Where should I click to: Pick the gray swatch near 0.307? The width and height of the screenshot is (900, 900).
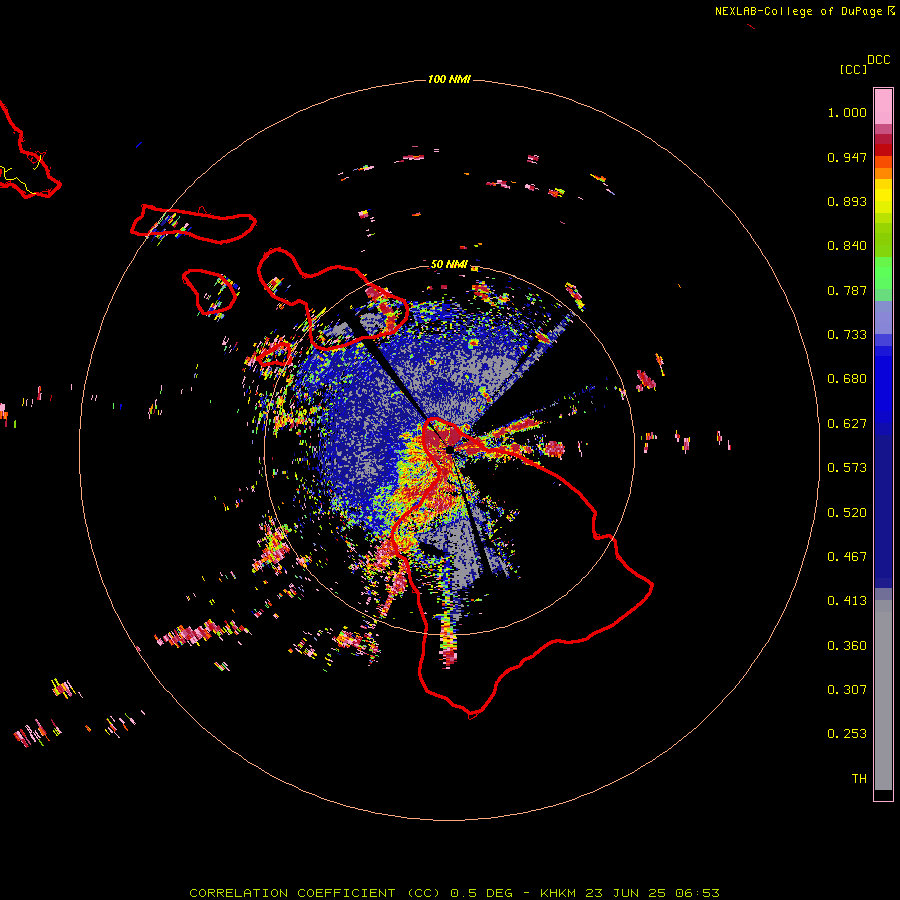pos(883,695)
